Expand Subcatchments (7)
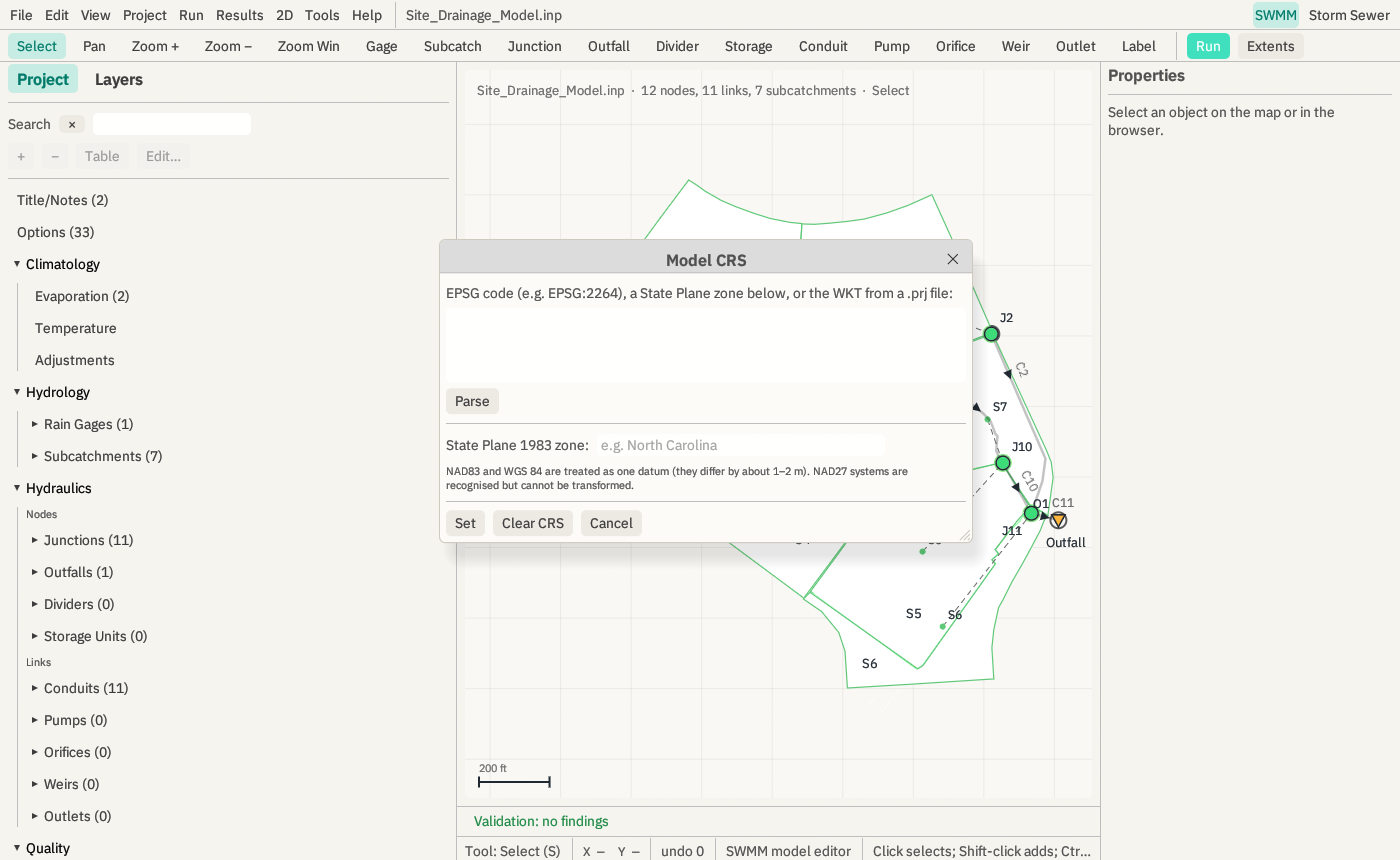The image size is (1400, 860). point(35,456)
